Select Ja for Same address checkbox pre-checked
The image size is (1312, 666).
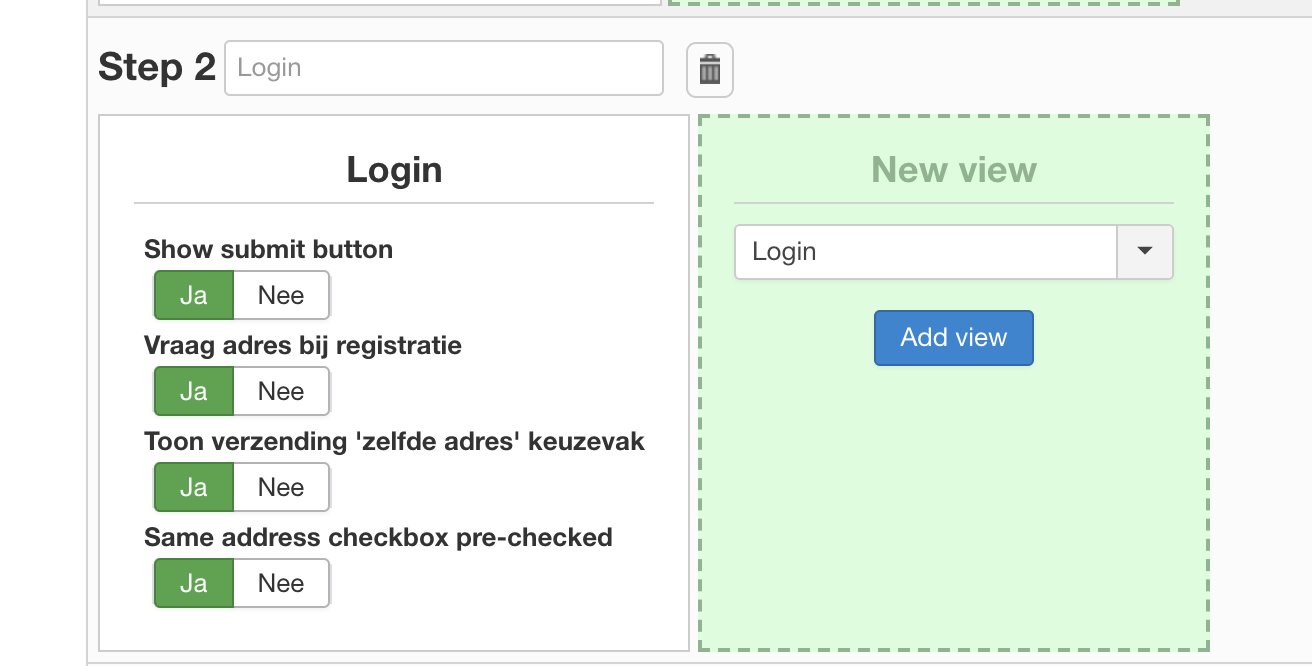(x=194, y=583)
